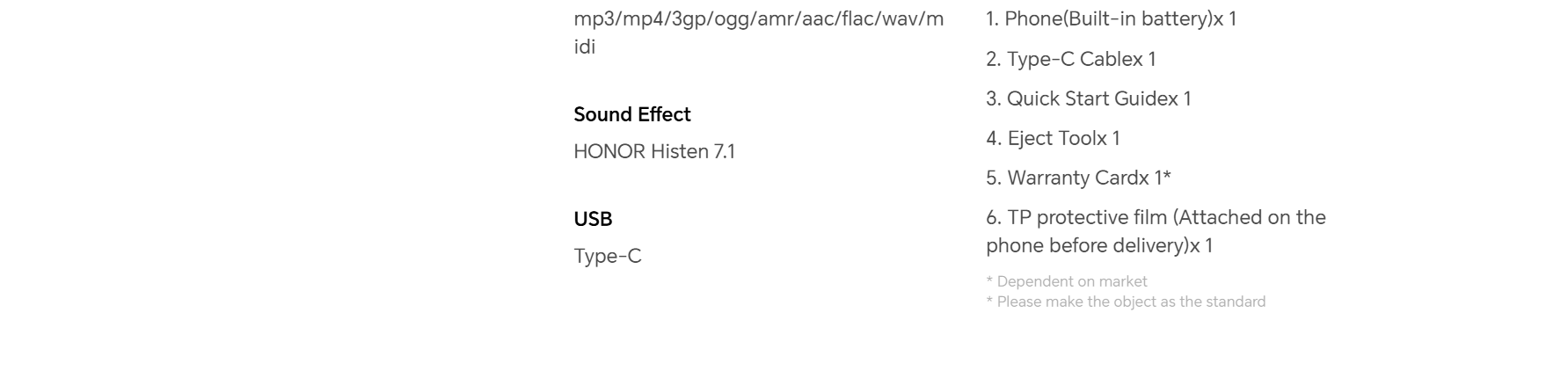Click the trailing 'idi' audio format line
This screenshot has width=1568, height=371.
click(x=585, y=47)
